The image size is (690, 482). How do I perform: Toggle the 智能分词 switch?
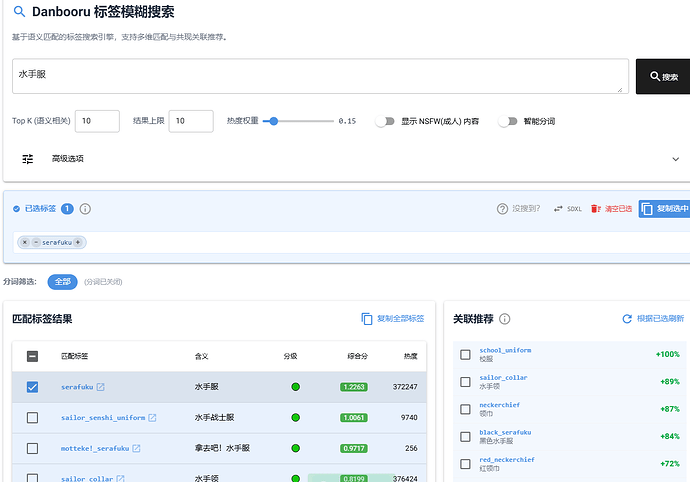pyautogui.click(x=507, y=121)
